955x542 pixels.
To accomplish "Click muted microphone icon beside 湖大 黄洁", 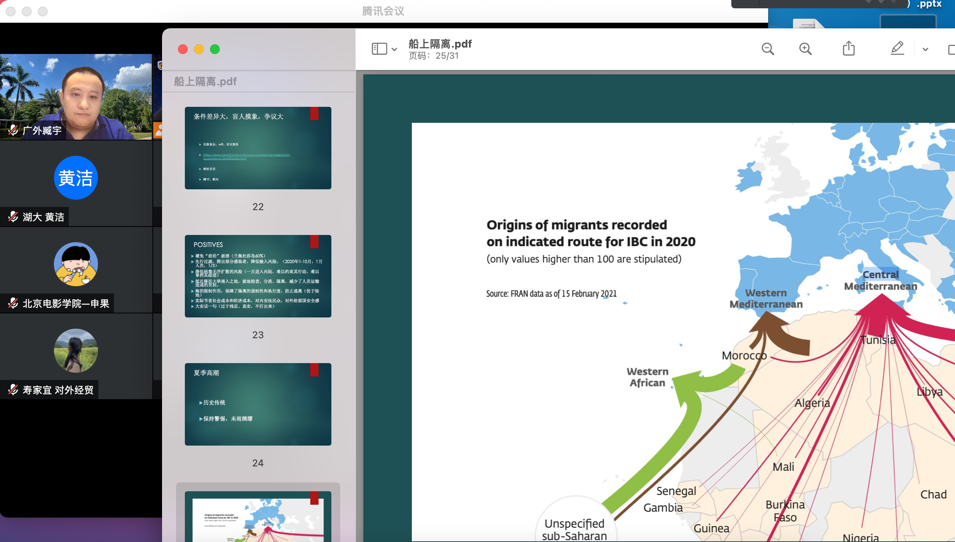I will [x=13, y=217].
